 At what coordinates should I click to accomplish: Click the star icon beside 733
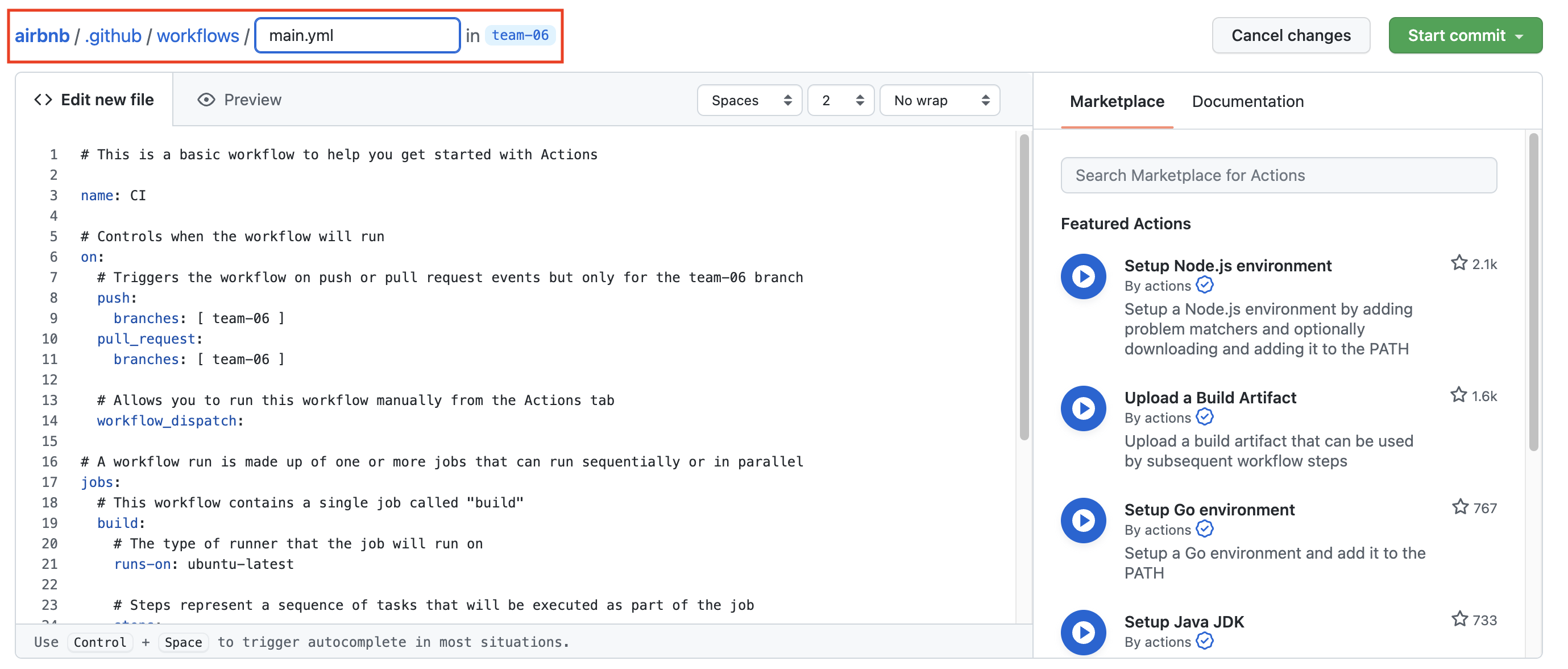point(1459,620)
